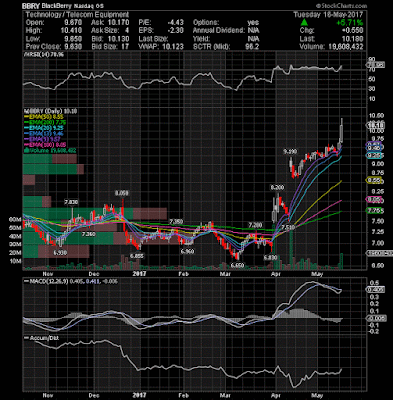Click the Ask value '10.170'
This screenshot has width=393, height=400.
tap(118, 23)
